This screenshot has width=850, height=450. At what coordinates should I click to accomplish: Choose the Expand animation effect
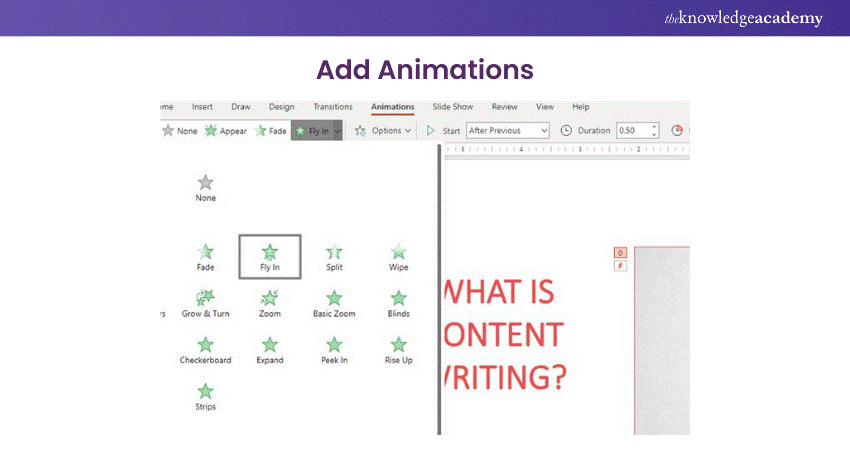coord(269,348)
